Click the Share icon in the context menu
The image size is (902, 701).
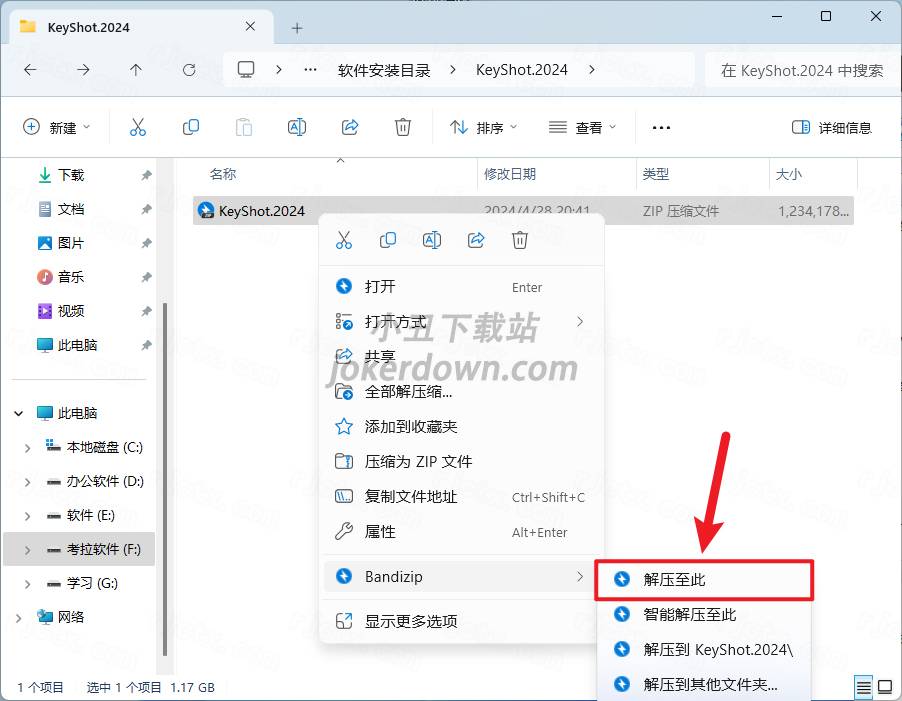pos(476,240)
